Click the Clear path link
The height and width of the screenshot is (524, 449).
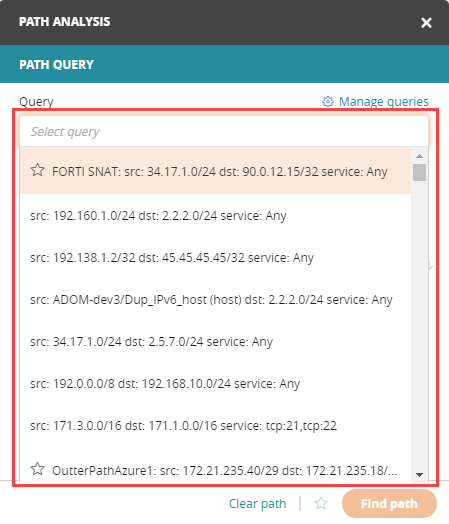(257, 504)
